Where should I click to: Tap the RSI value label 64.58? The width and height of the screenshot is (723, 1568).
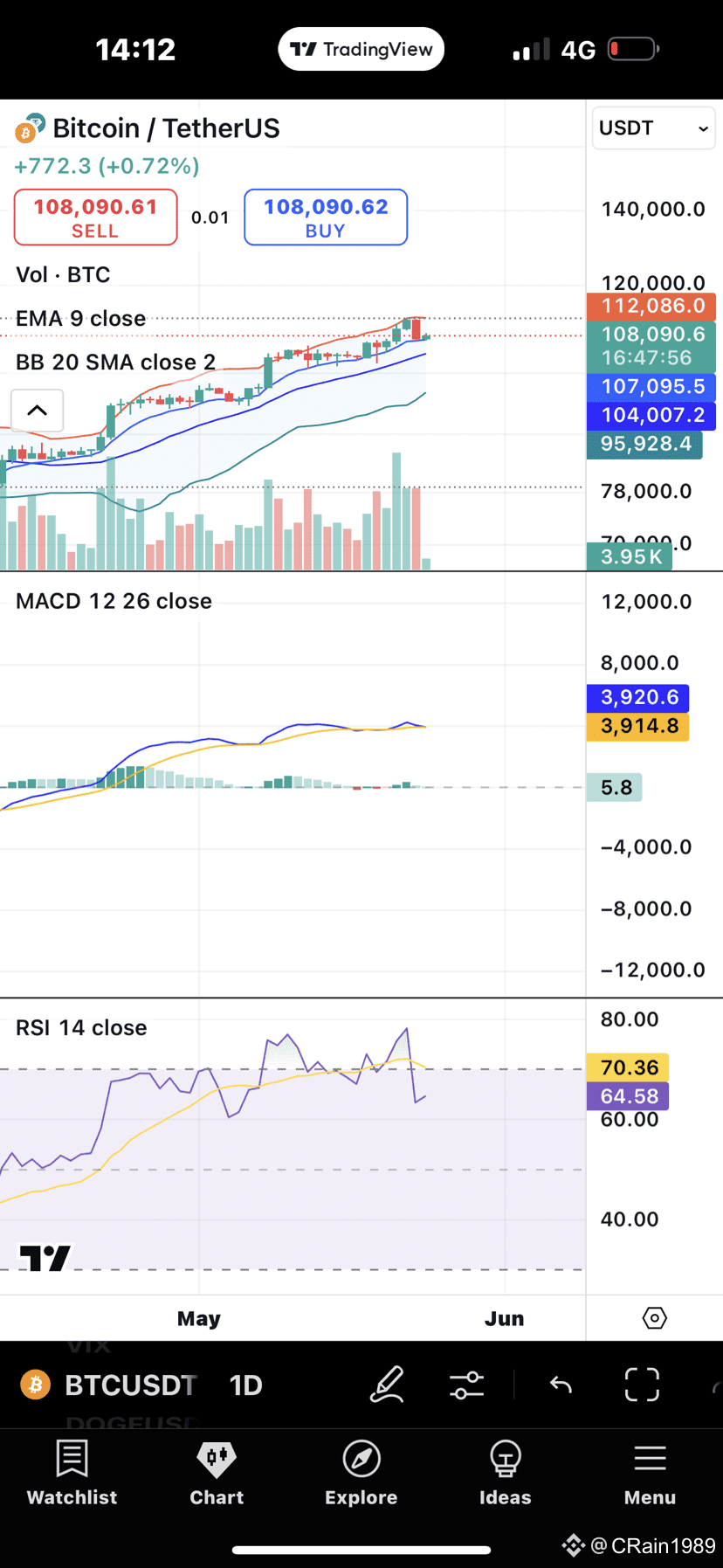coord(628,1095)
